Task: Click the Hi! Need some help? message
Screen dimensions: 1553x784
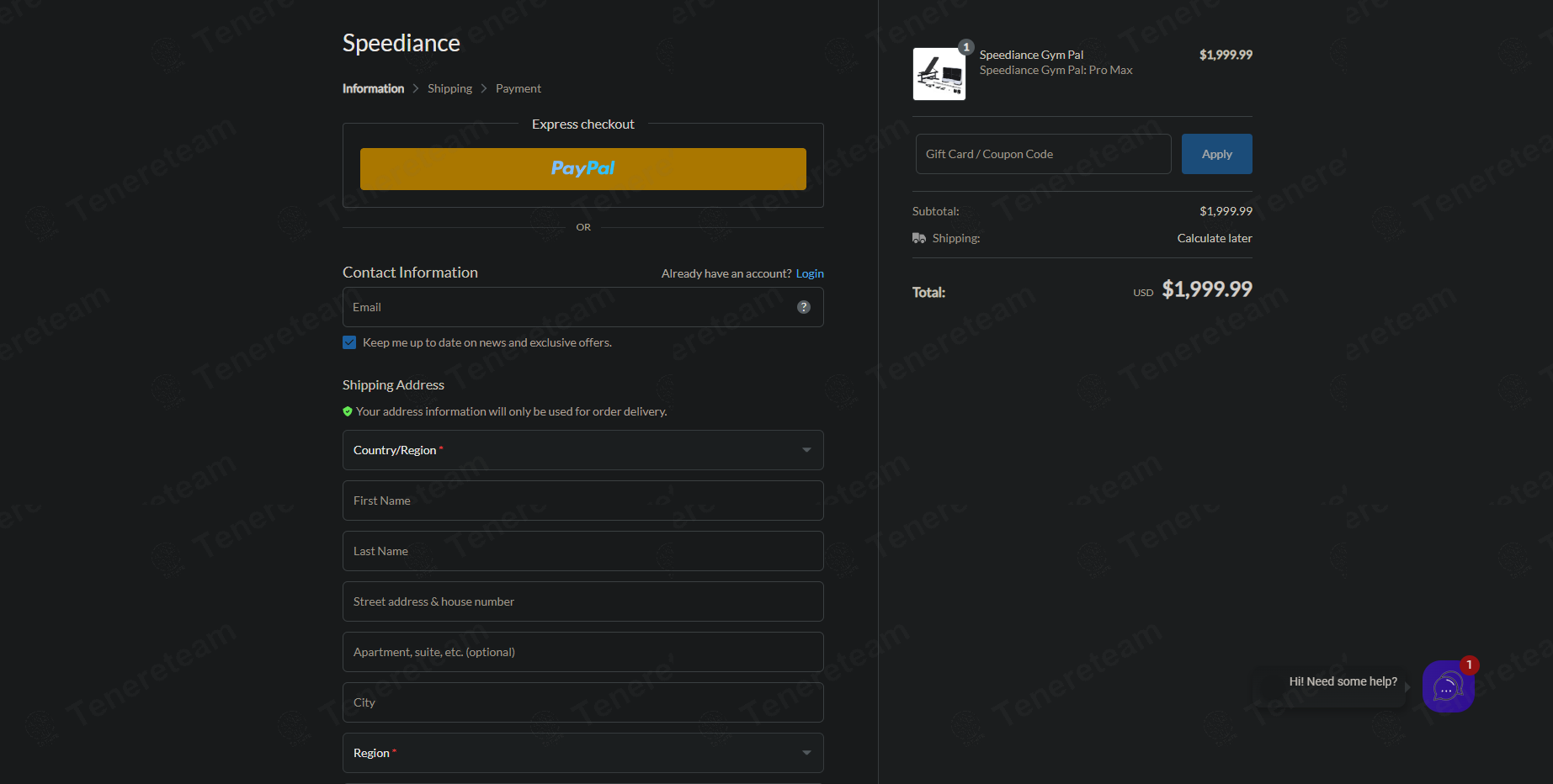Action: [x=1343, y=681]
